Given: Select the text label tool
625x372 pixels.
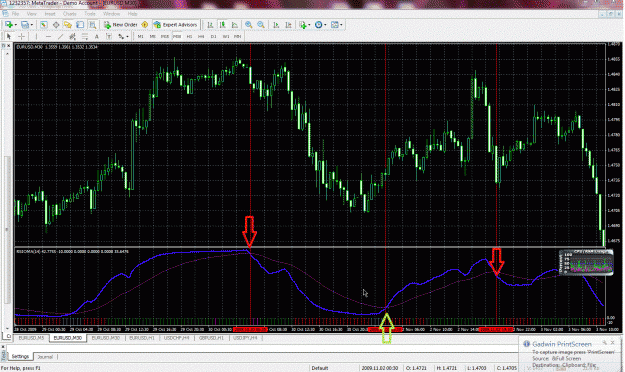Looking at the screenshot, I should (x=109, y=37).
